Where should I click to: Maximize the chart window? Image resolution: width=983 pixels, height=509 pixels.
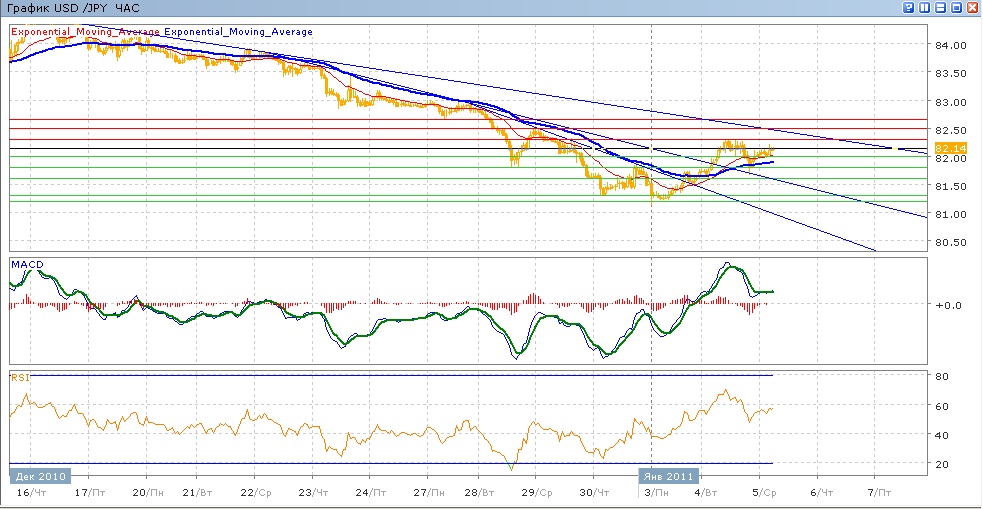click(957, 7)
